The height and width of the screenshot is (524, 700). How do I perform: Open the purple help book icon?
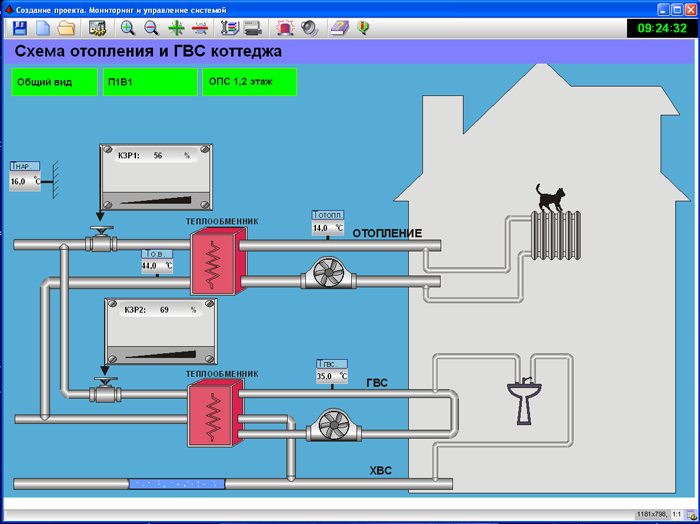[x=339, y=28]
